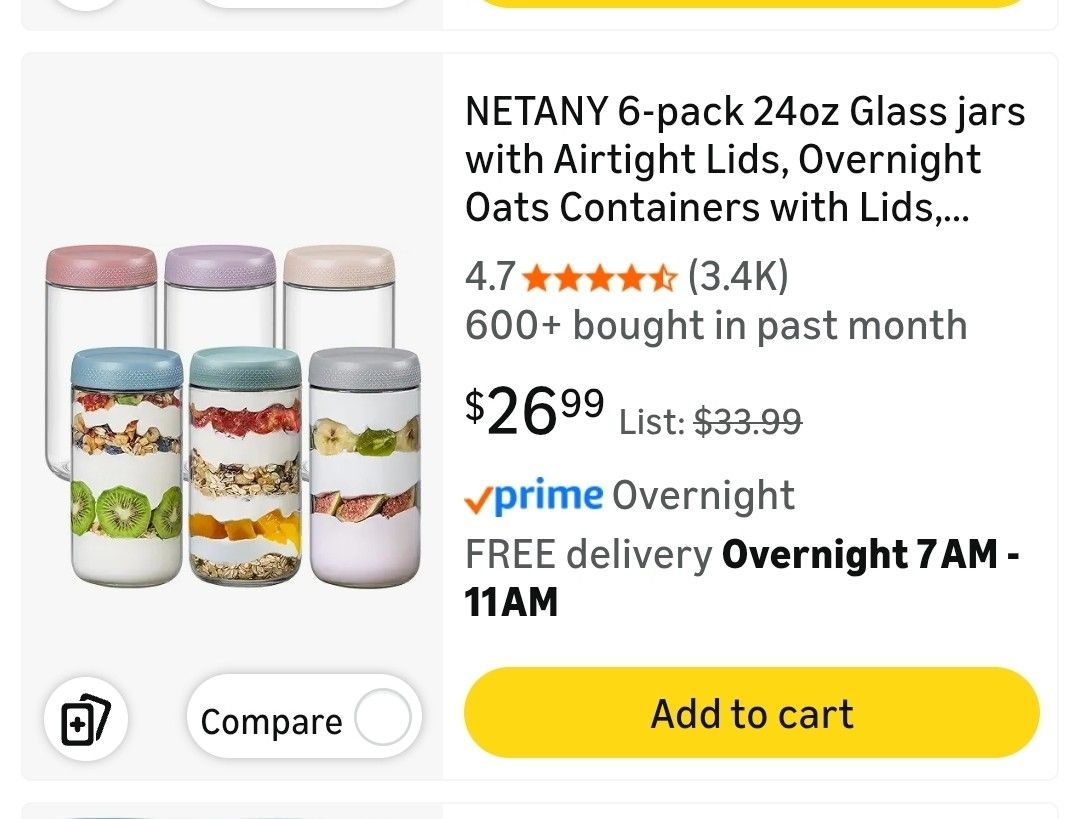Tap the struck-through $33.99 list price

point(748,423)
